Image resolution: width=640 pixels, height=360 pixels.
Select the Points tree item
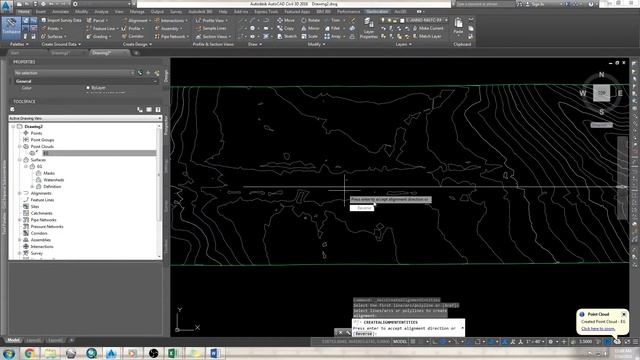pyautogui.click(x=36, y=133)
